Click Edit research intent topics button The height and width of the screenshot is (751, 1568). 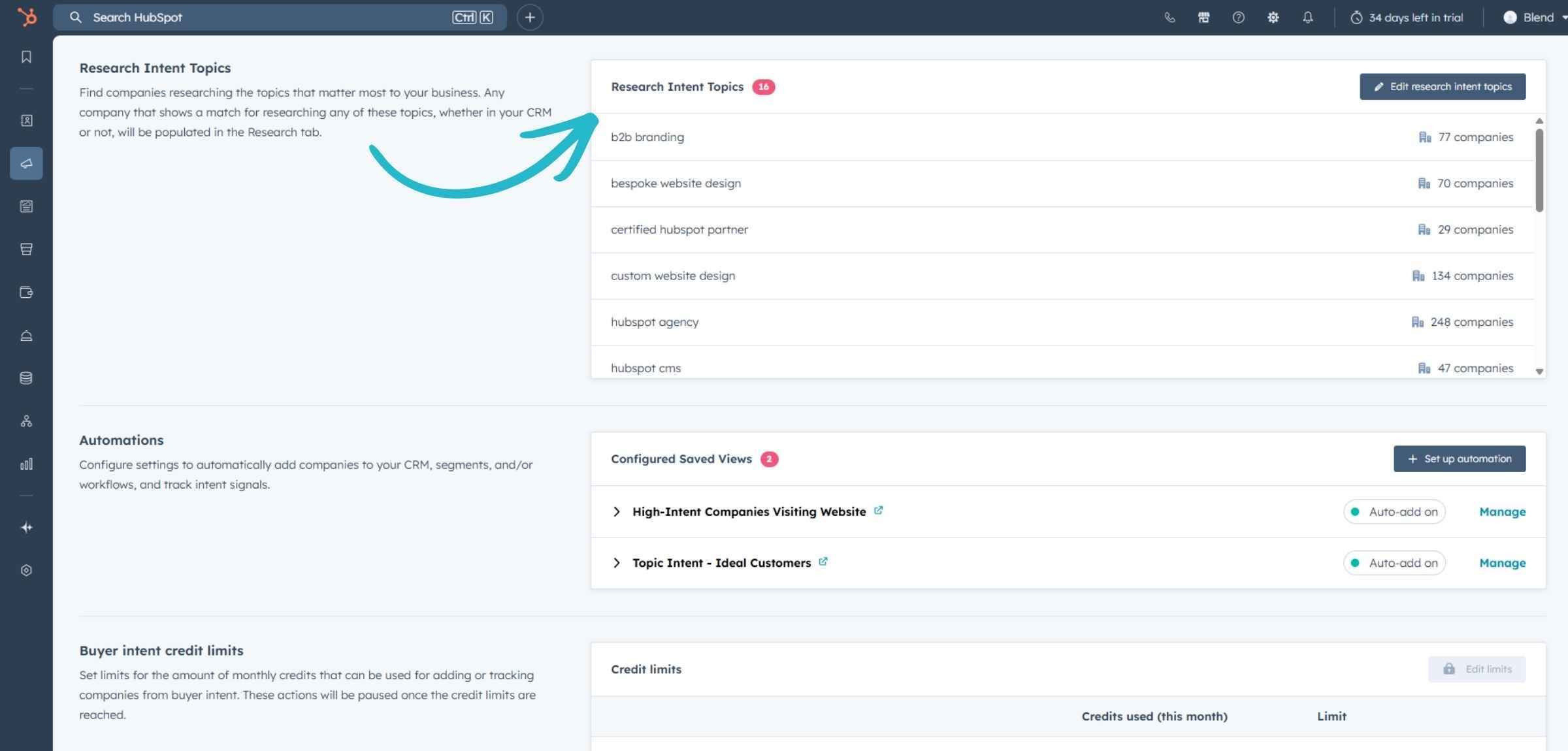(x=1443, y=87)
